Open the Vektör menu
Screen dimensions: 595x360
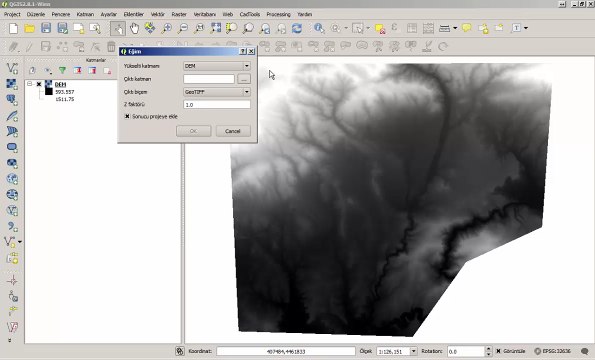point(157,14)
